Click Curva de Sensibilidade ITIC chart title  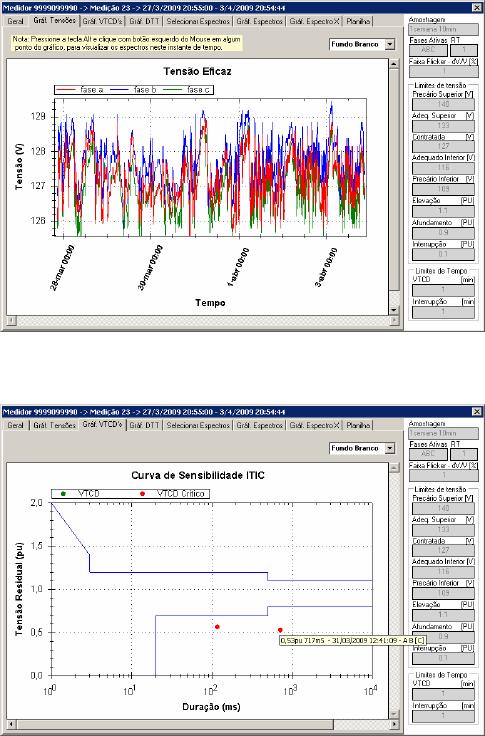coord(198,475)
